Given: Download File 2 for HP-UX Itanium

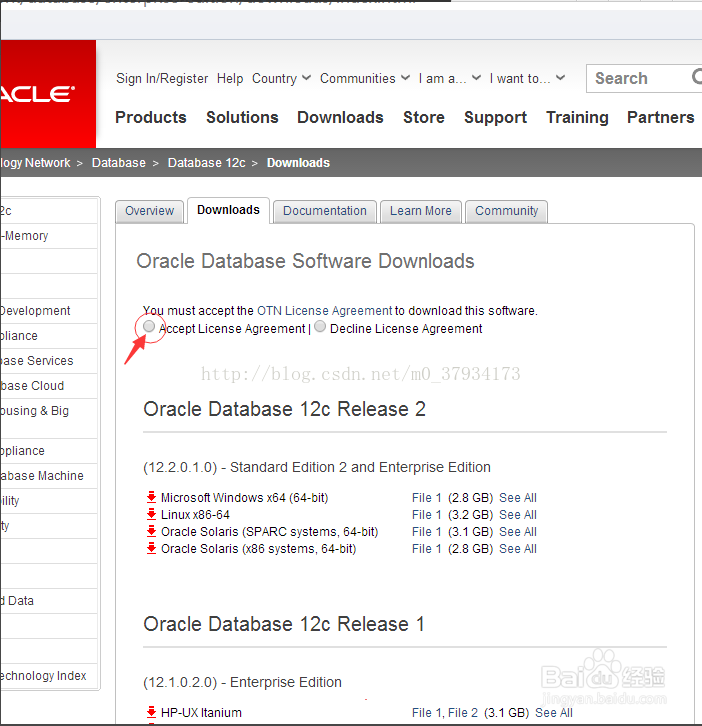Looking at the screenshot, I should 463,713.
